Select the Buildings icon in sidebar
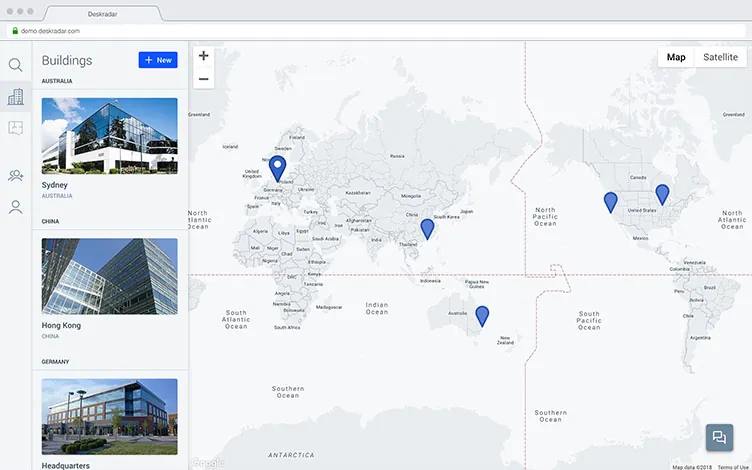 click(15, 96)
